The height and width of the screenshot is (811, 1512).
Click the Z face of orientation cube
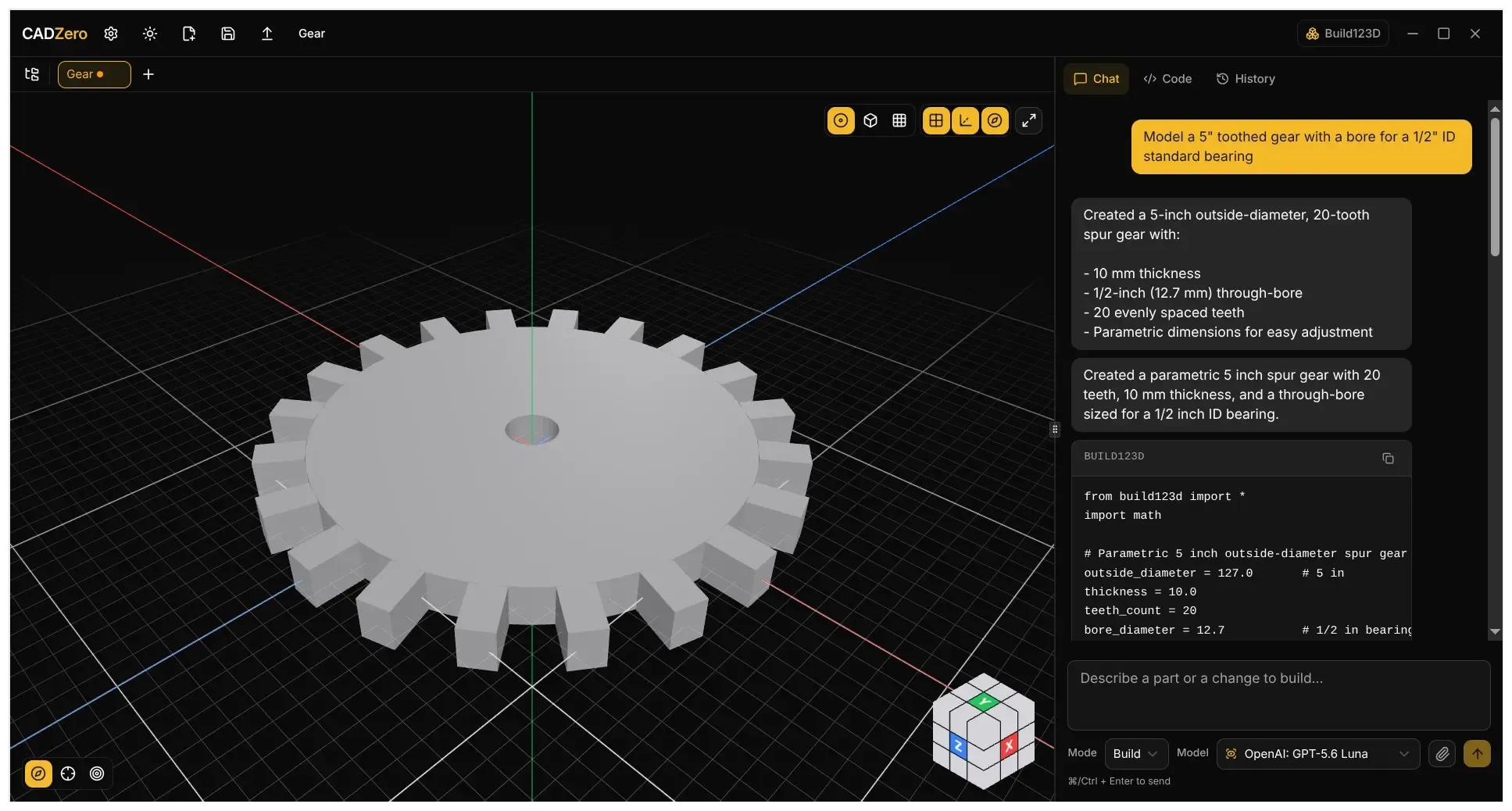(959, 746)
